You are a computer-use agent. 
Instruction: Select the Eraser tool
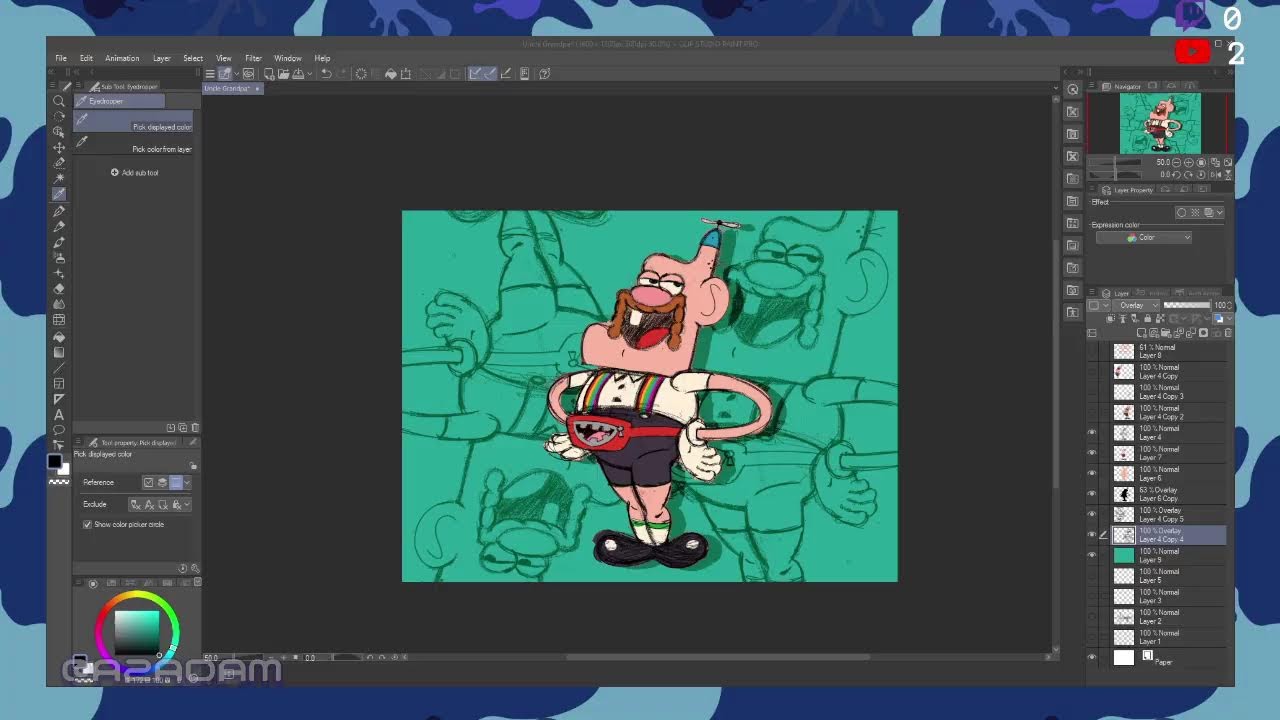pyautogui.click(x=59, y=288)
